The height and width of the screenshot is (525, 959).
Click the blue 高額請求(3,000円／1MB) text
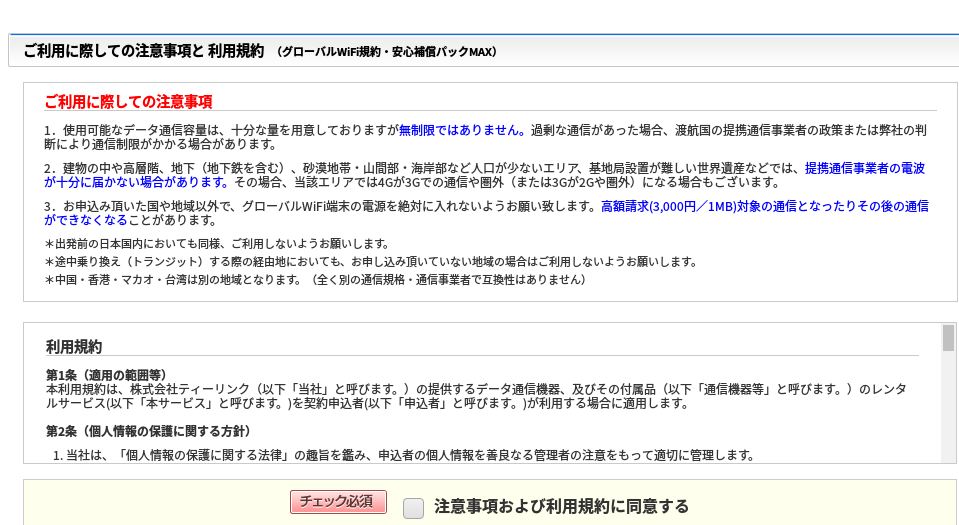tap(668, 206)
